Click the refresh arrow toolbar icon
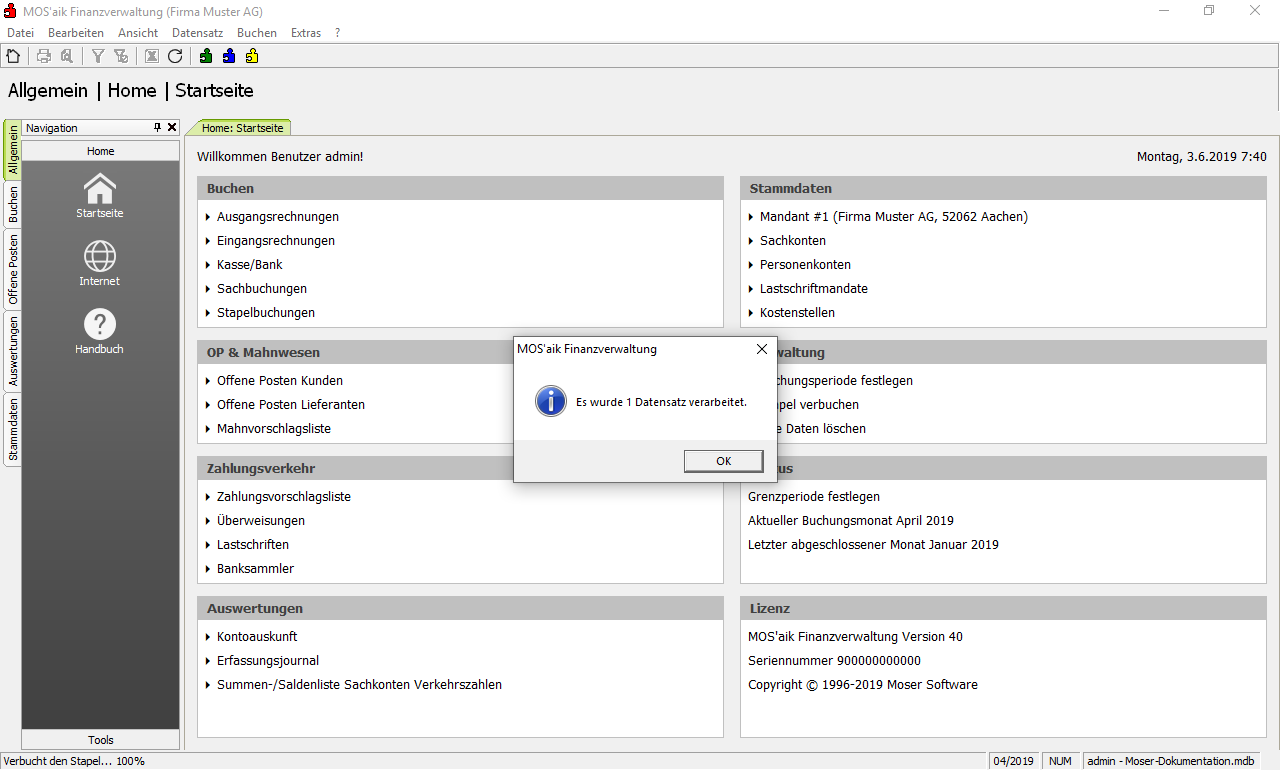This screenshot has width=1280, height=770. (x=175, y=56)
